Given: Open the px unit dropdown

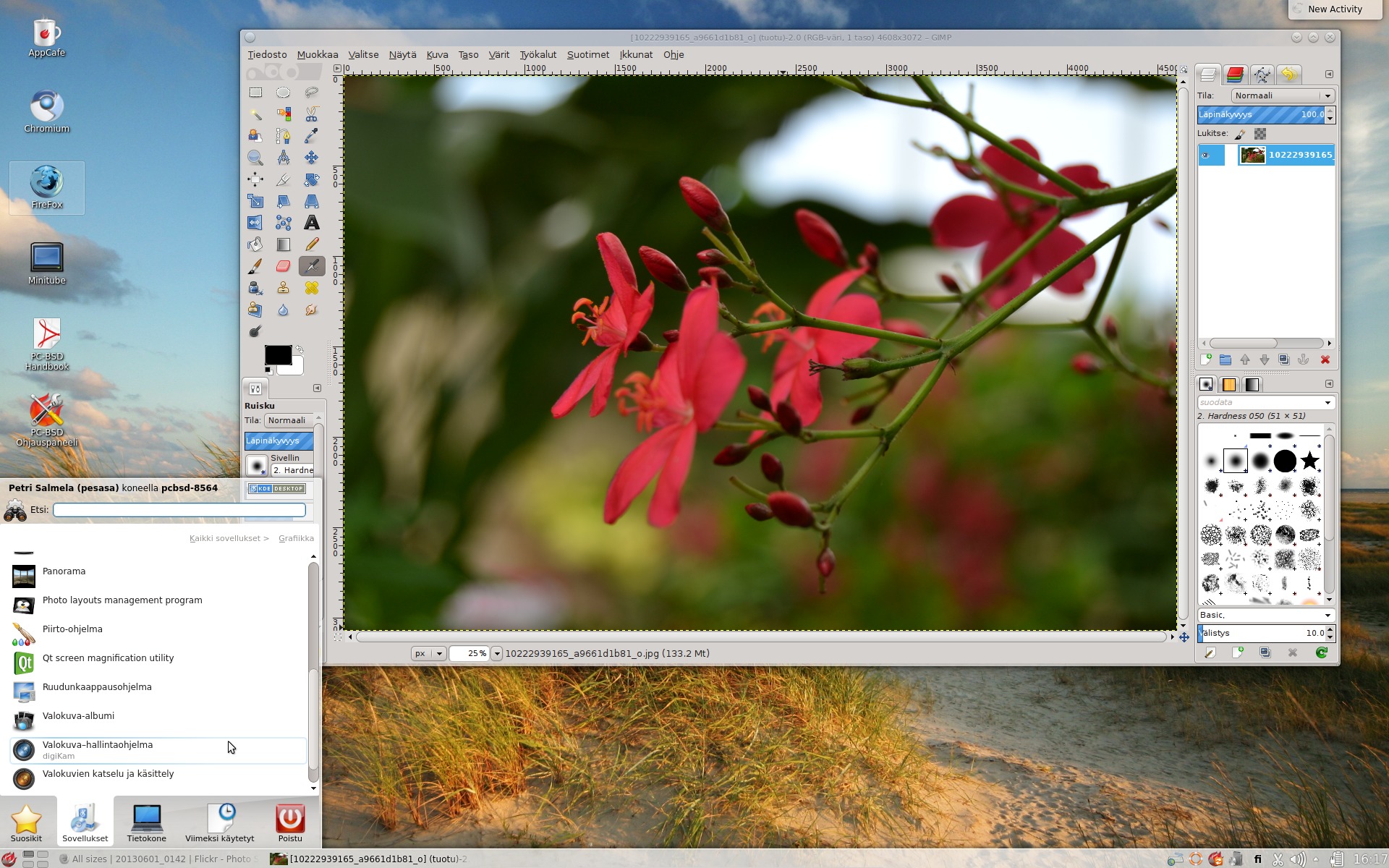Looking at the screenshot, I should click(x=428, y=653).
